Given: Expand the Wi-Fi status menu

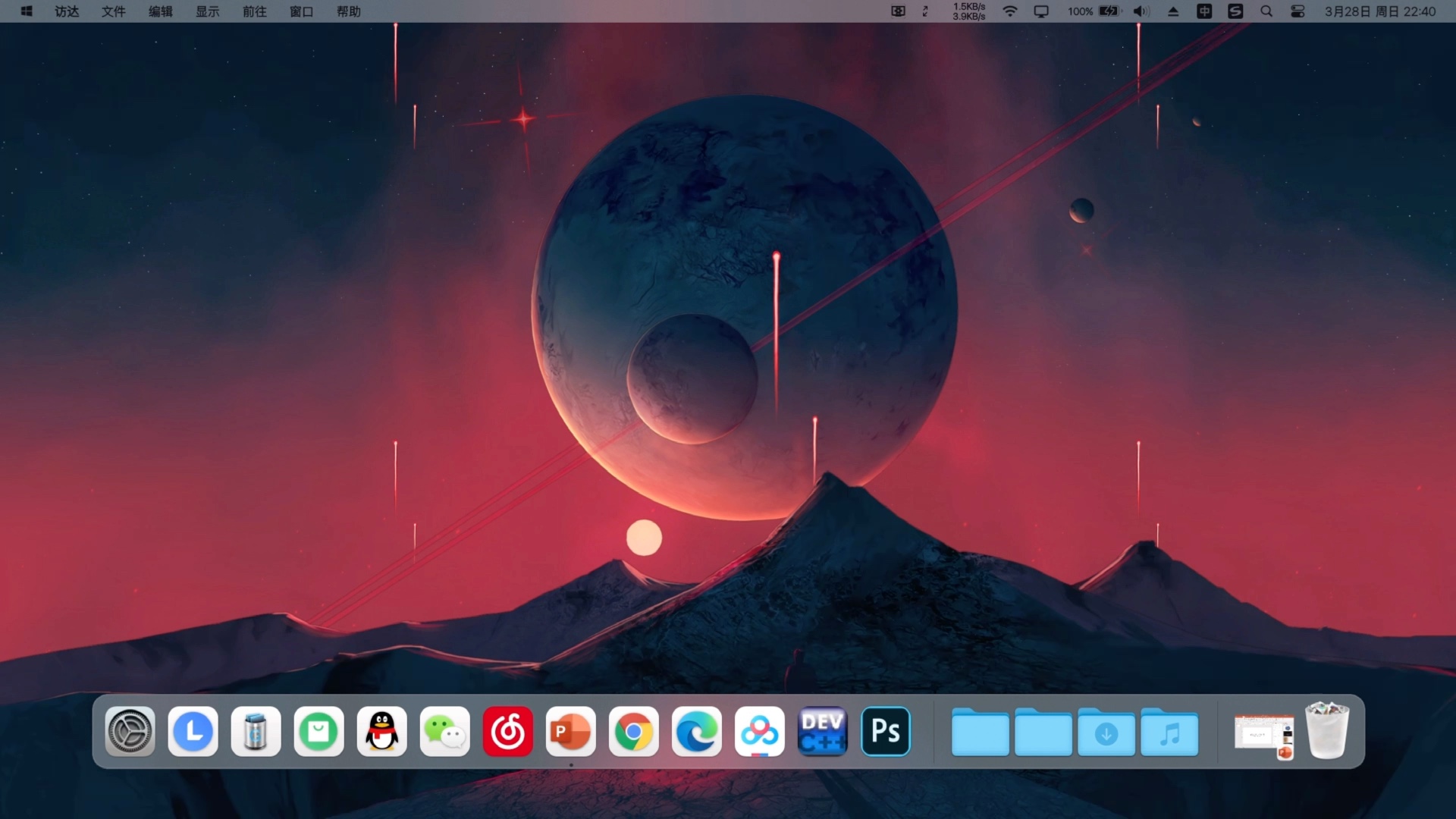Looking at the screenshot, I should pyautogui.click(x=1009, y=11).
